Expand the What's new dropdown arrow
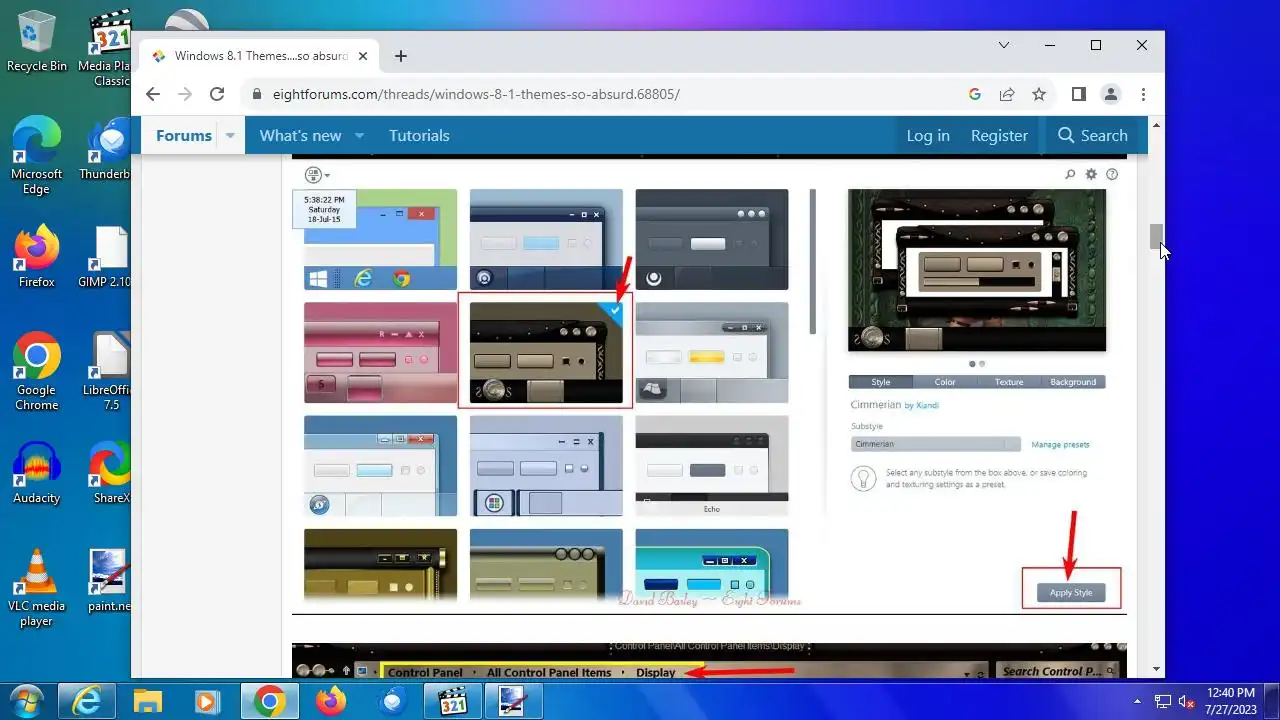The image size is (1280, 720). click(359, 135)
